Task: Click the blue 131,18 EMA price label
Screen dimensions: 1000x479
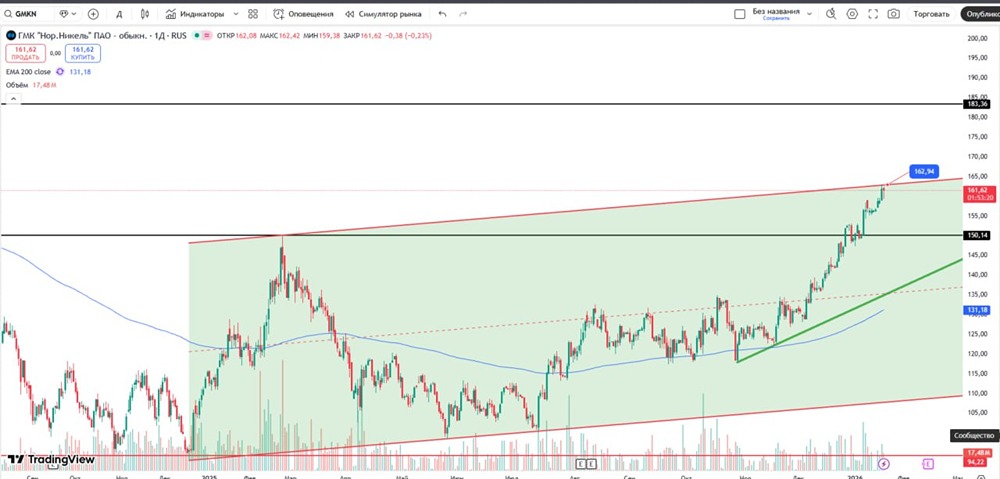Action: pos(978,309)
